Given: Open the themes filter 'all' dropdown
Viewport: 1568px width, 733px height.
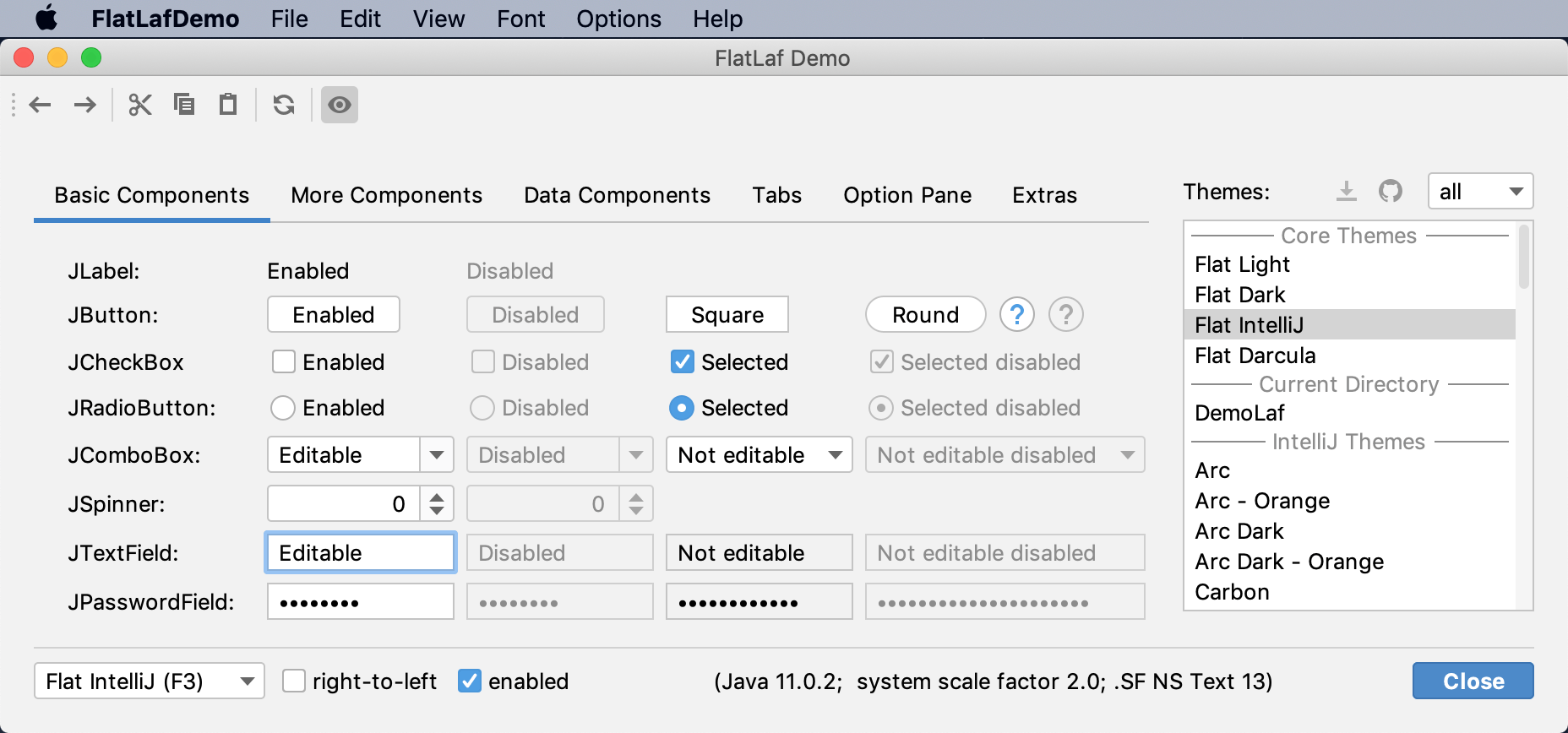Looking at the screenshot, I should point(1480,192).
